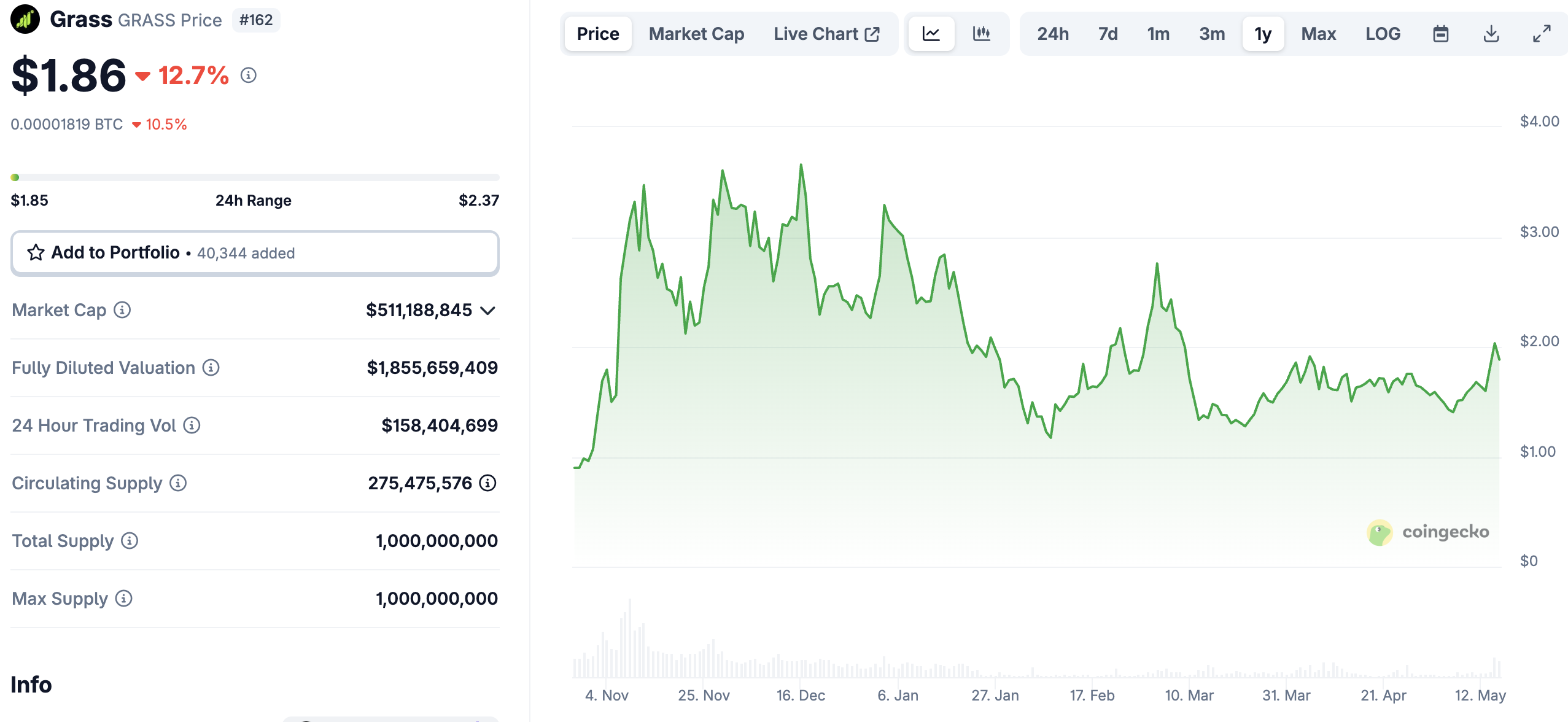This screenshot has height=722, width=1568.
Task: Click the 0.00001819 BTC value
Action: coord(67,125)
